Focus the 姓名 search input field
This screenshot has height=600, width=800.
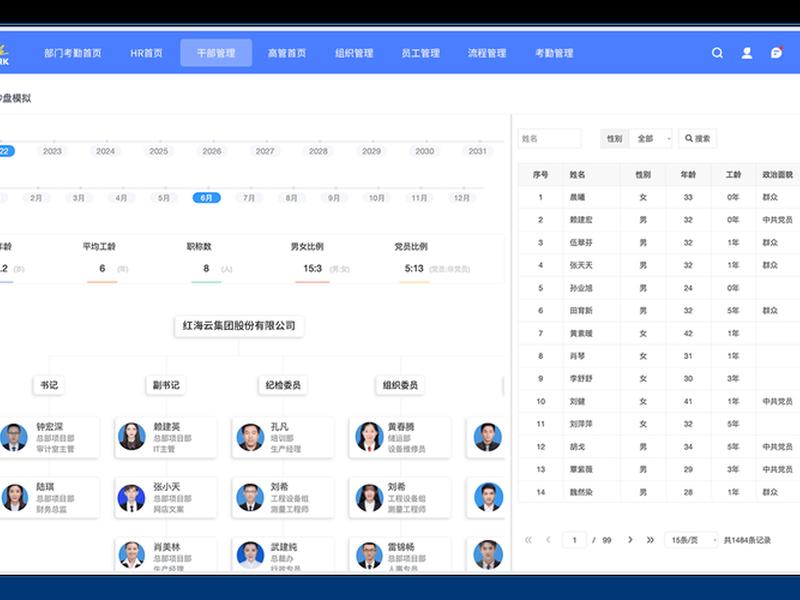[x=549, y=138]
